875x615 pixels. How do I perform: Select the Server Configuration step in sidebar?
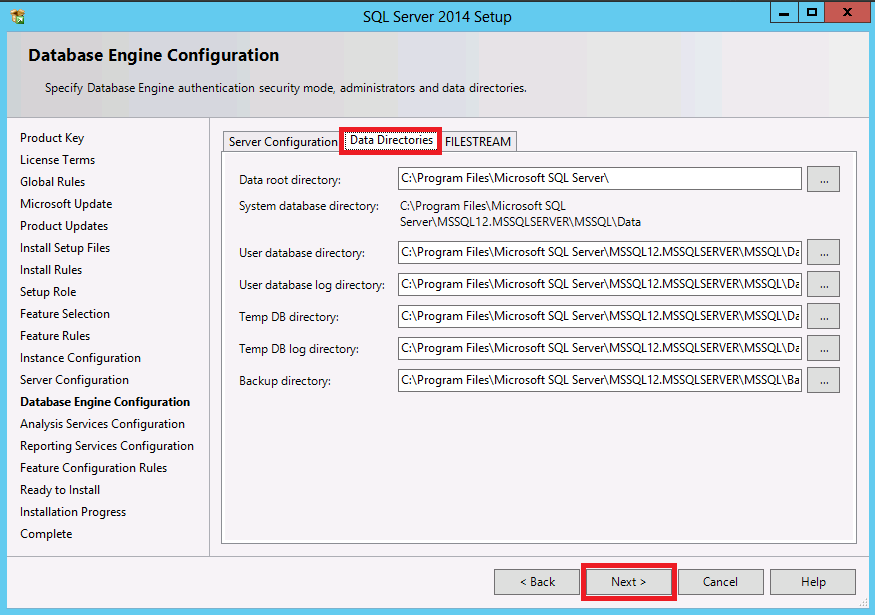pyautogui.click(x=74, y=380)
